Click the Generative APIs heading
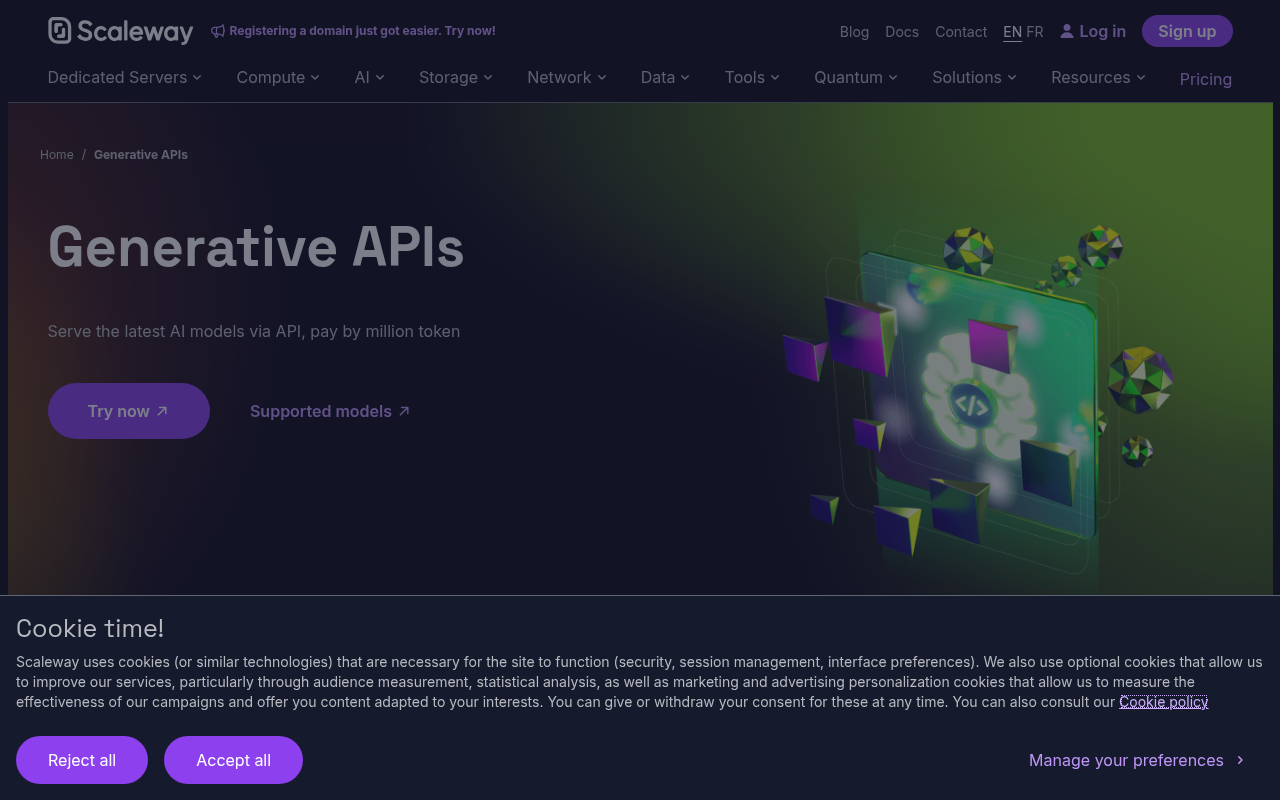This screenshot has height=800, width=1280. tap(256, 246)
